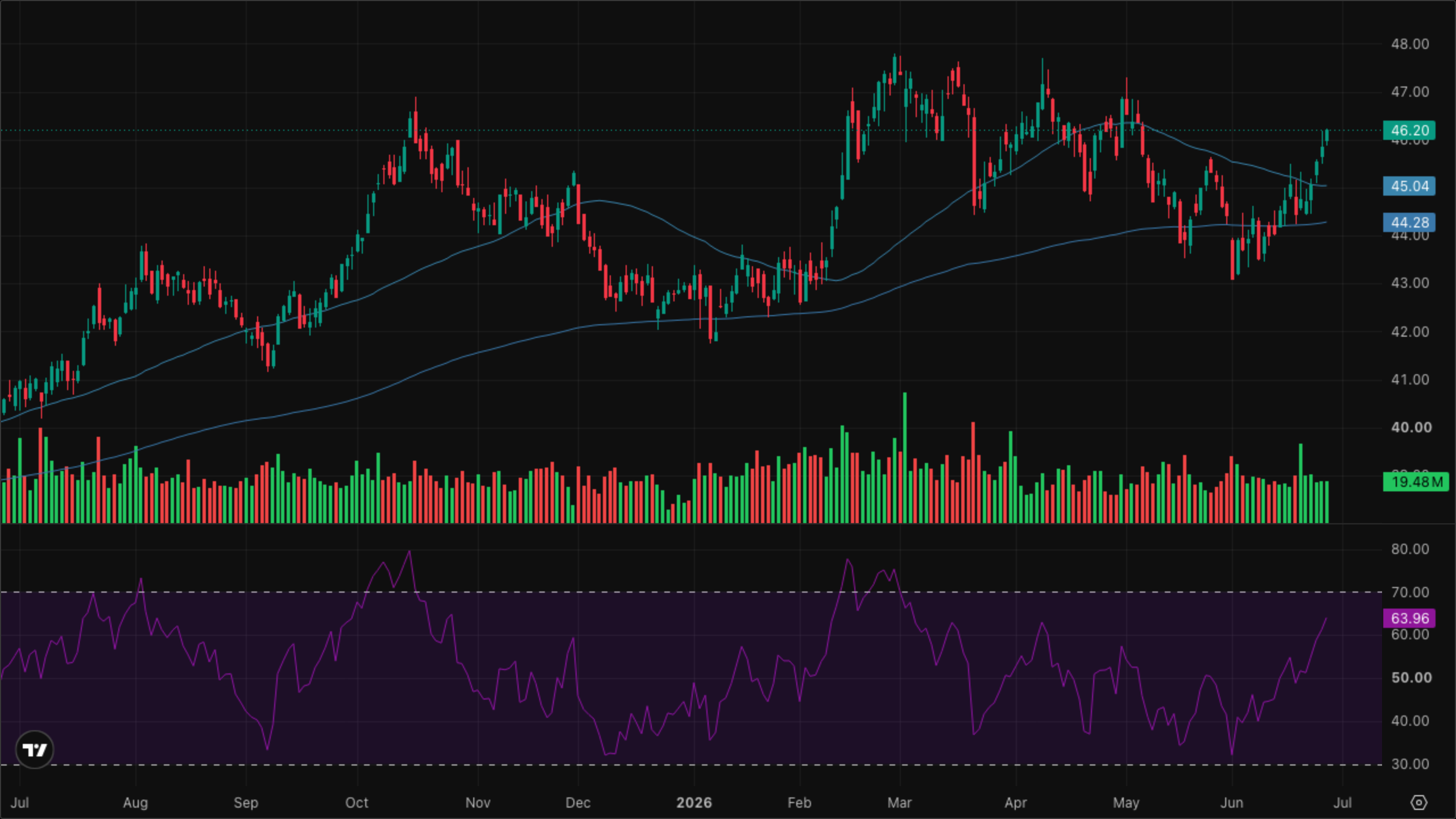The width and height of the screenshot is (1456, 819).
Task: Click the 40.00 price scale level
Action: [1409, 427]
